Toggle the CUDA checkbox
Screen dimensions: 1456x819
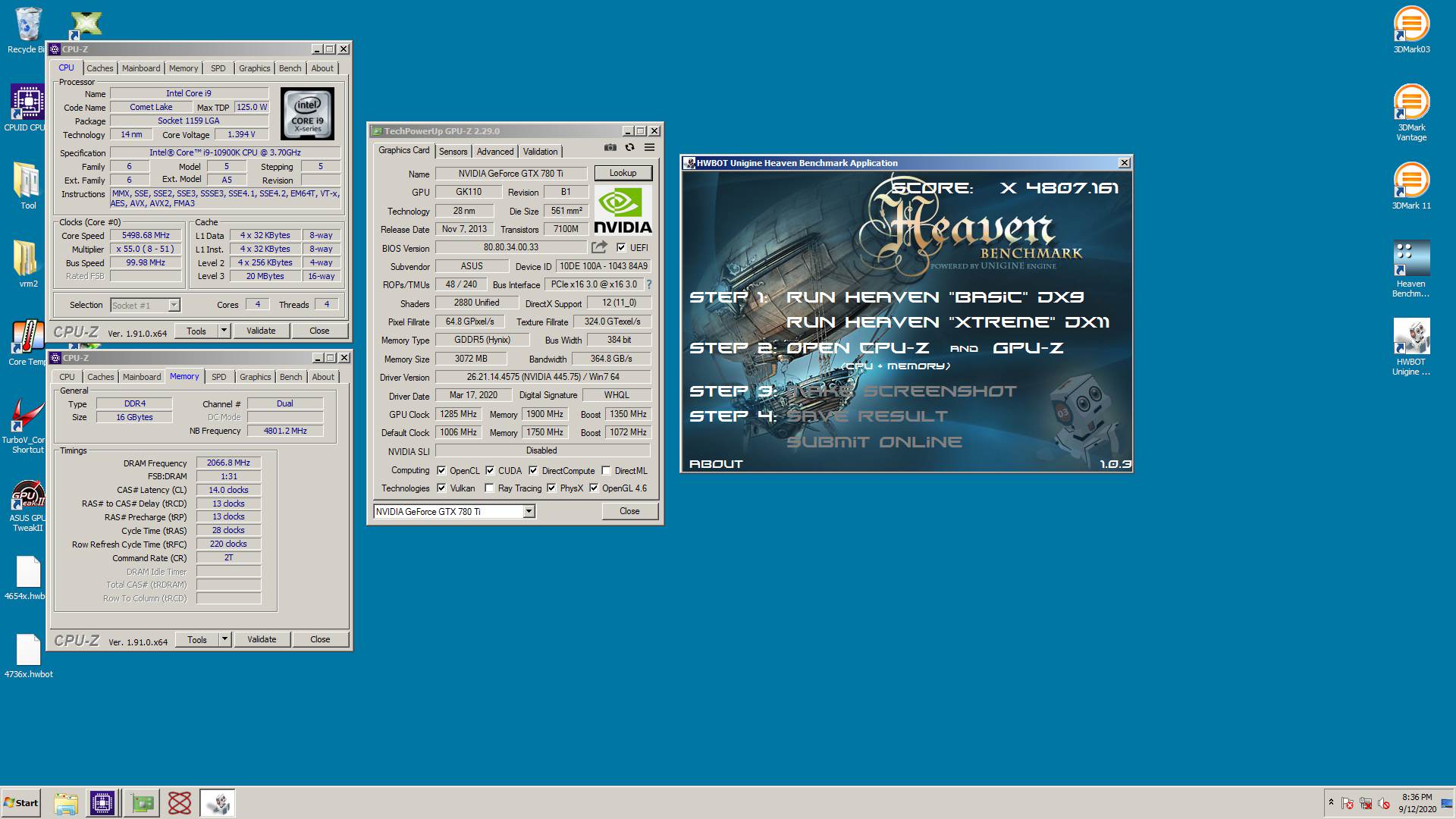pos(490,470)
